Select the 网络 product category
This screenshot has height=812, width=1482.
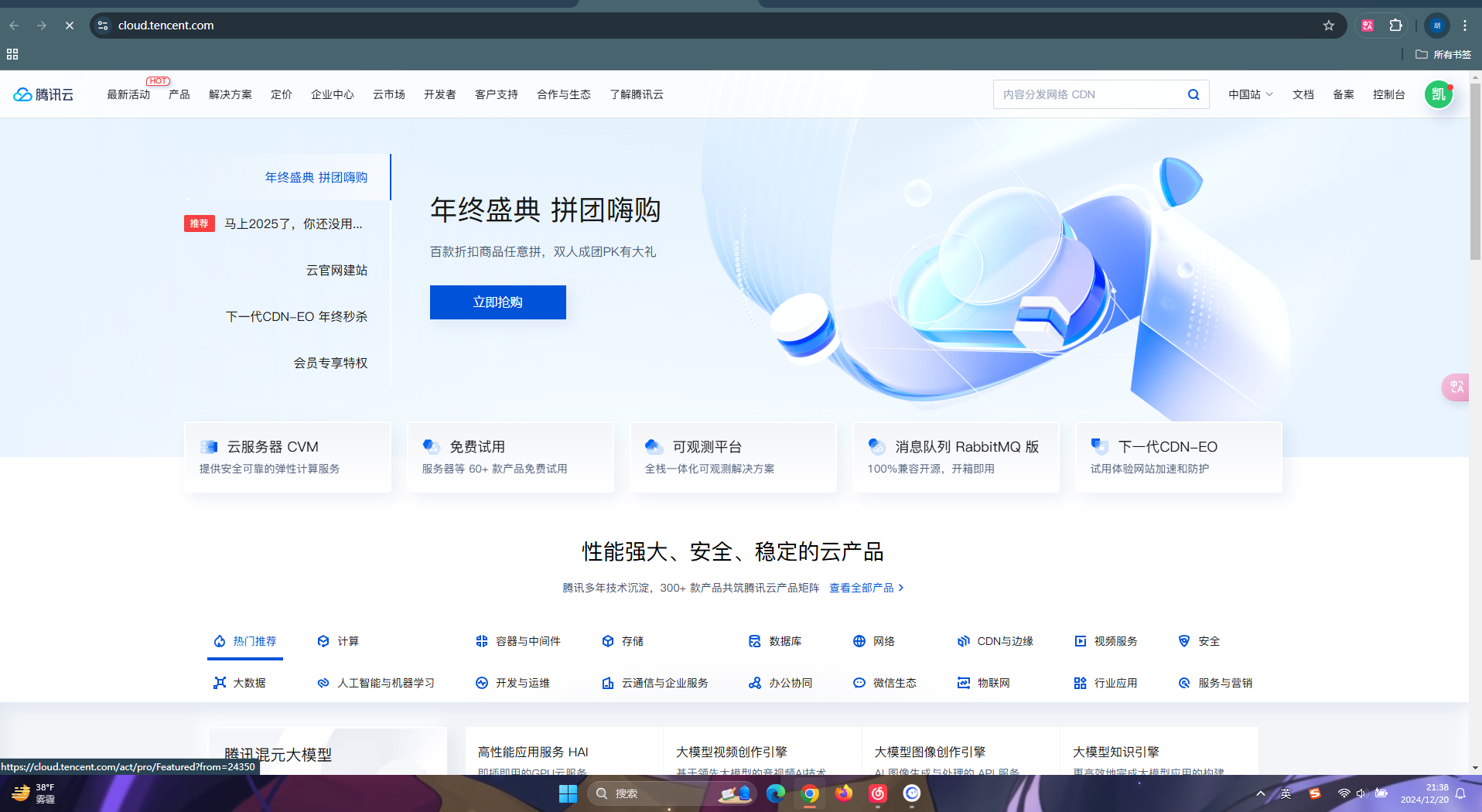coord(874,641)
